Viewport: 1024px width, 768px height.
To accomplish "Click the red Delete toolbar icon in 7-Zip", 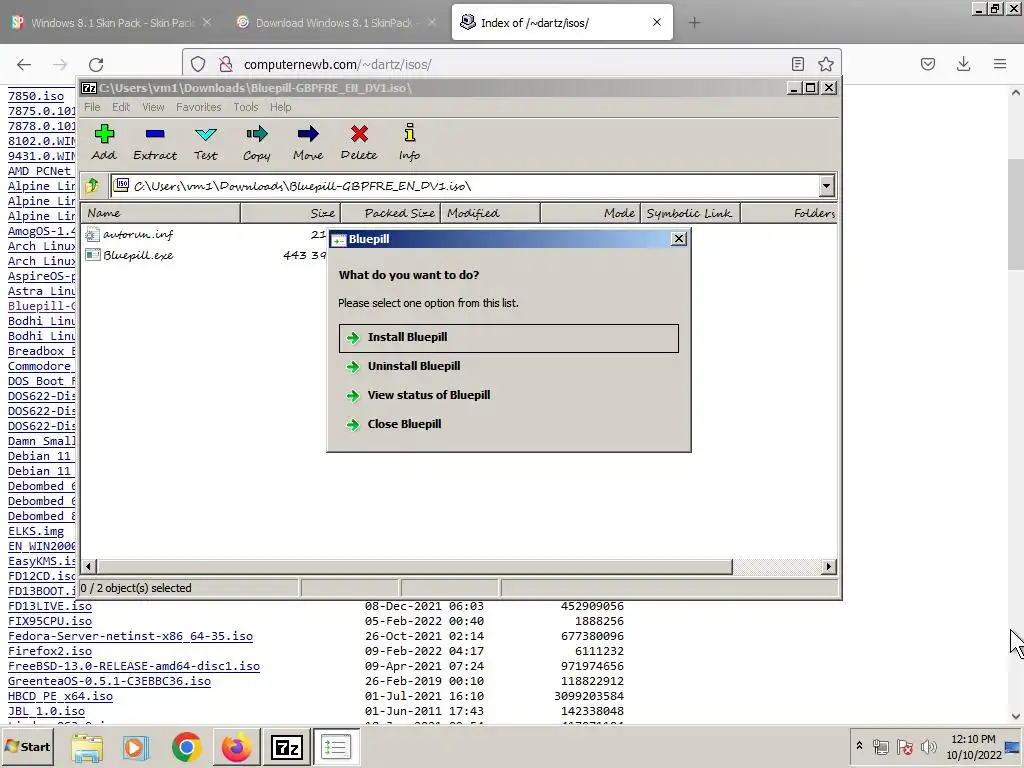I will coord(359,135).
